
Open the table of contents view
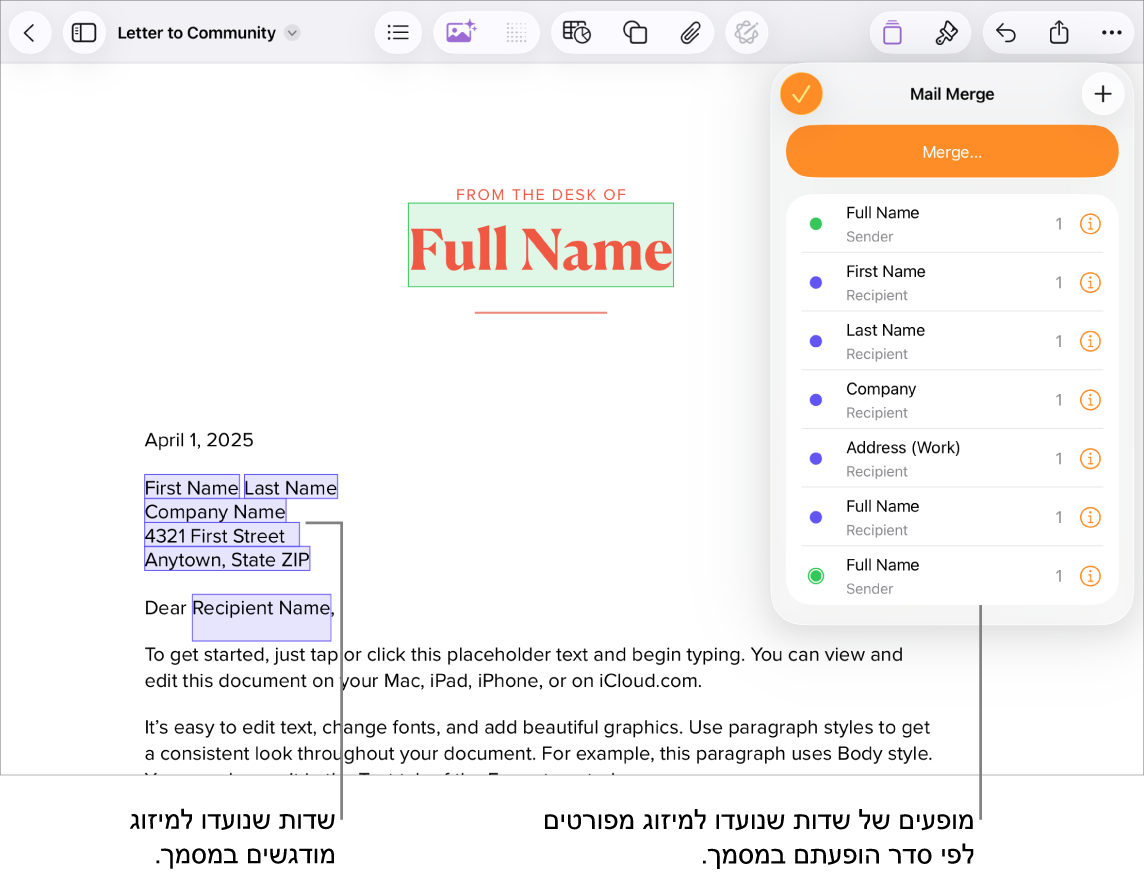(398, 32)
